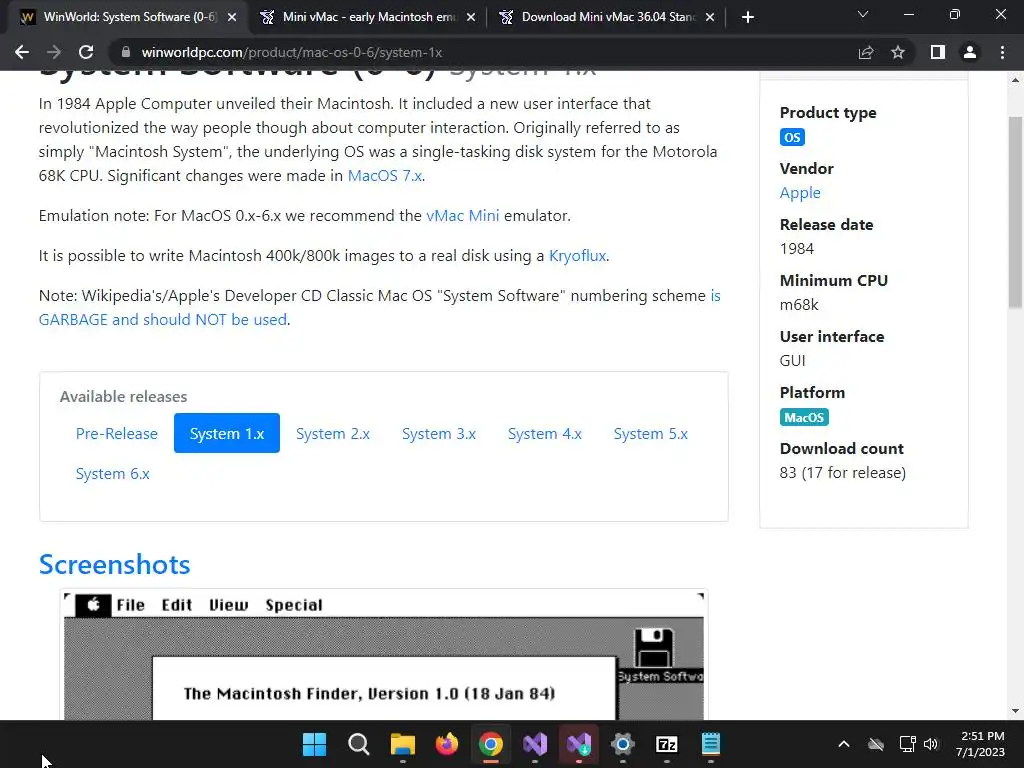Select the WinWorld System Software tab
1024x768 pixels.
(x=128, y=17)
